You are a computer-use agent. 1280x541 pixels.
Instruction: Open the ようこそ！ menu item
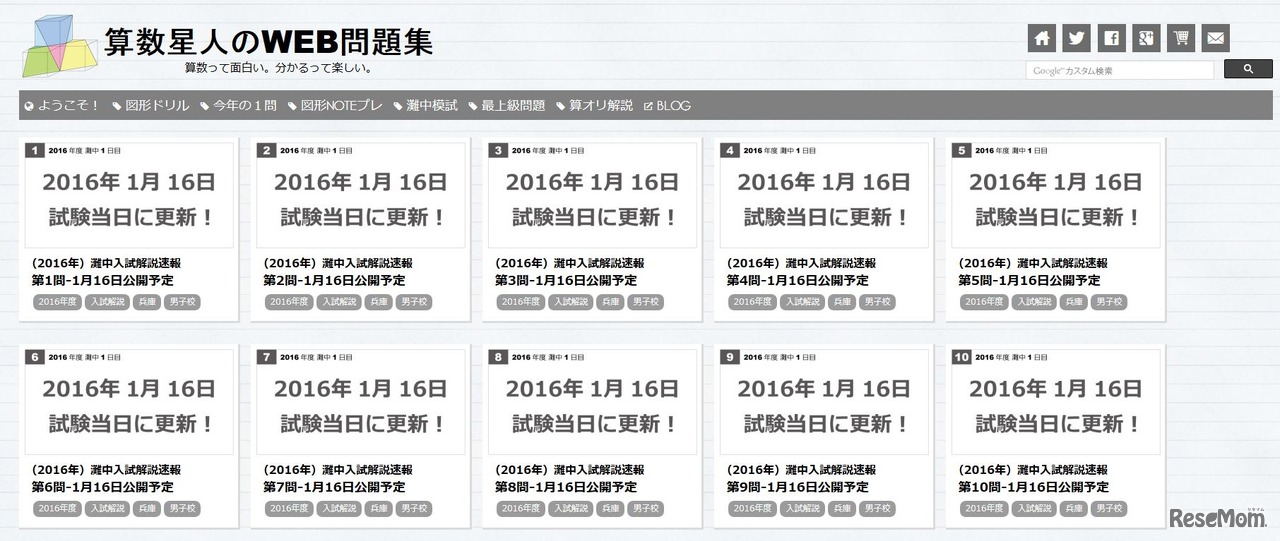[62, 105]
